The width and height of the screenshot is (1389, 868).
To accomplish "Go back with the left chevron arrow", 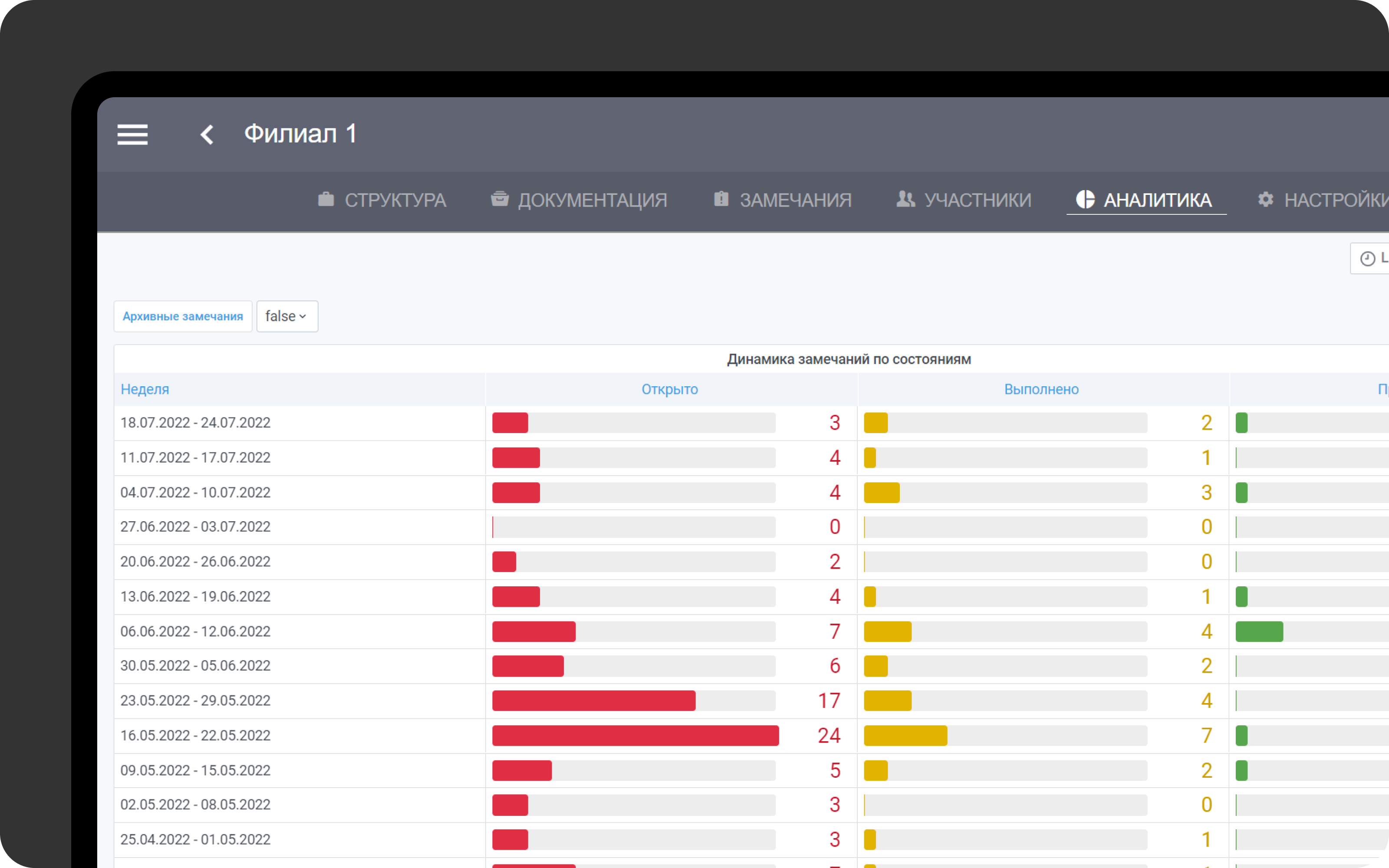I will coord(207,135).
